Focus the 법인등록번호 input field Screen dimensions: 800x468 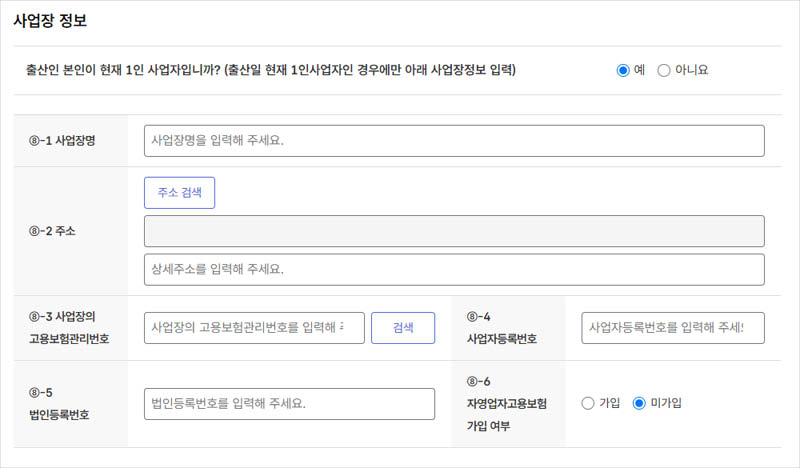point(289,404)
